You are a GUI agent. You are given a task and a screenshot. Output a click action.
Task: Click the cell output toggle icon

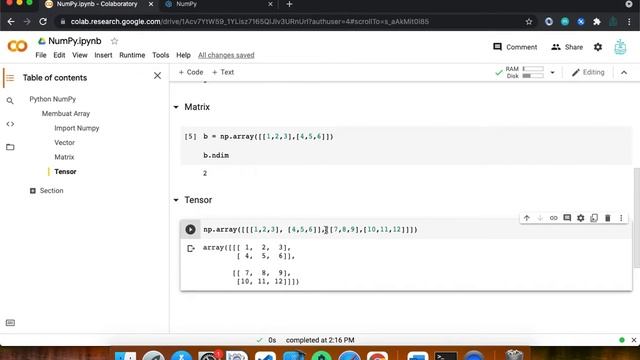191,248
